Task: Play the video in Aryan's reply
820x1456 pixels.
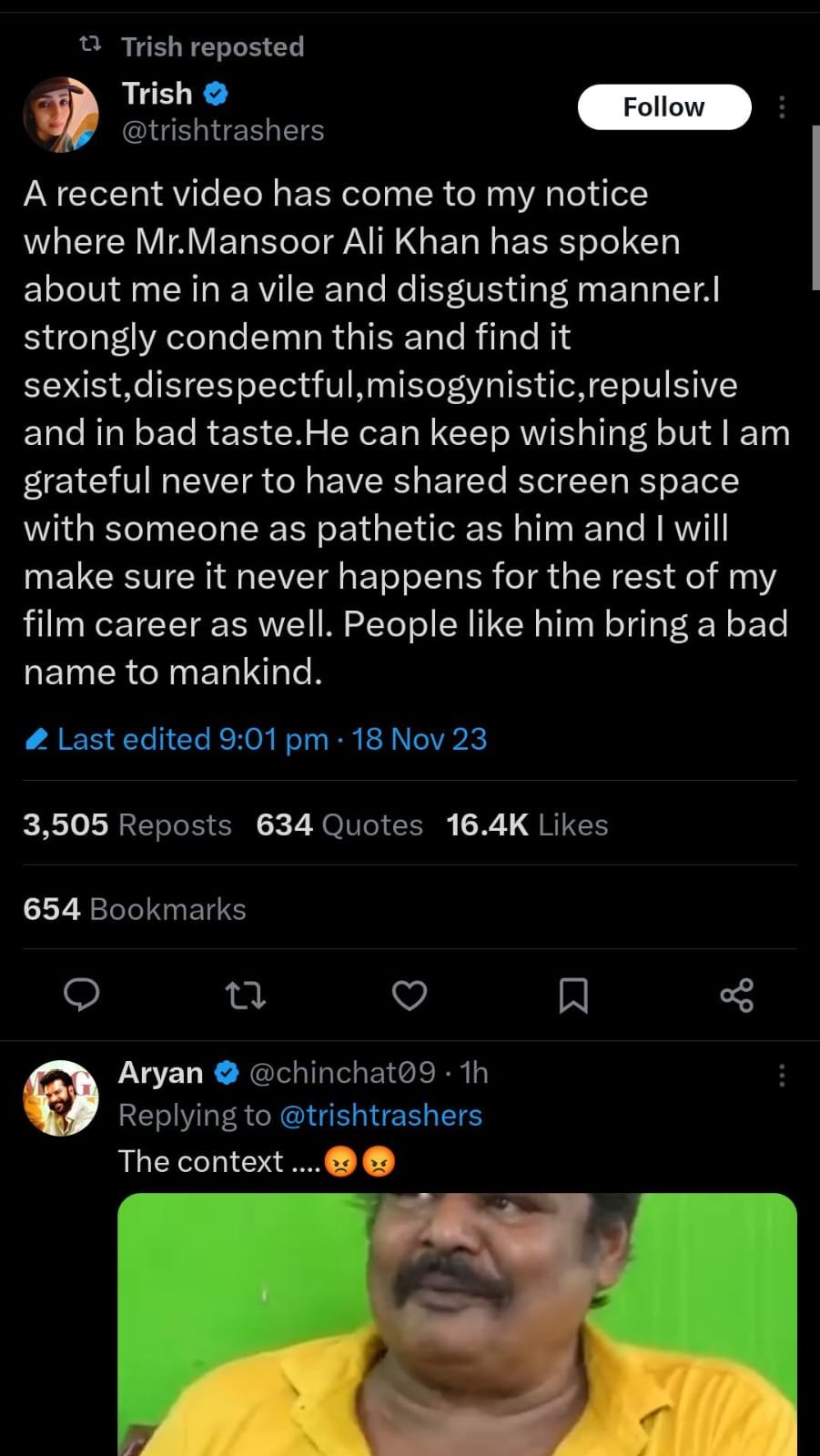Action: tap(457, 1324)
